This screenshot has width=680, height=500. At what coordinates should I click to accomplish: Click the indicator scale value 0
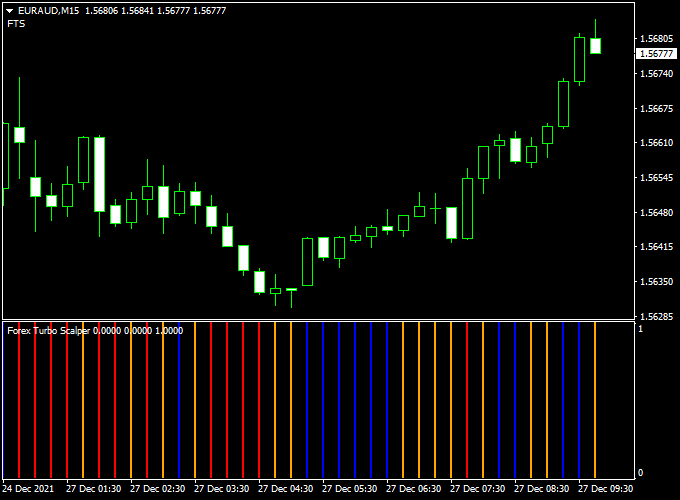[640, 472]
